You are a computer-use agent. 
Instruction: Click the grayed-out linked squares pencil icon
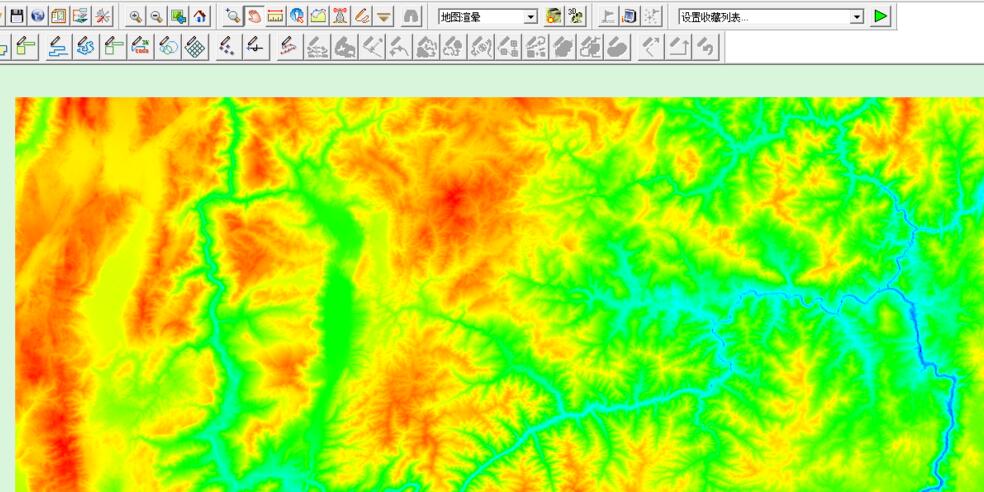[508, 47]
